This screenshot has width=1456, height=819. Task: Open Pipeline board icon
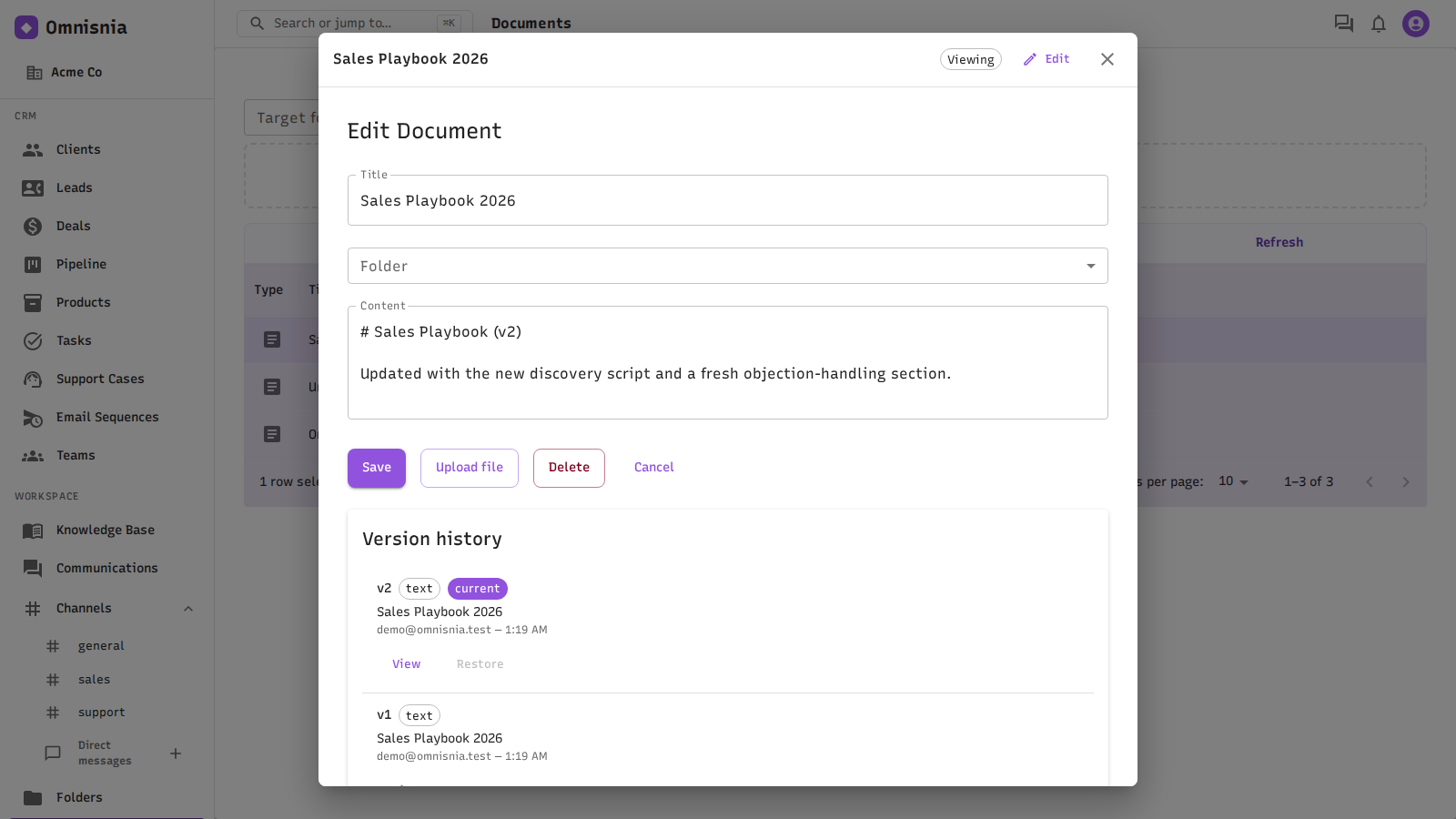(x=33, y=265)
